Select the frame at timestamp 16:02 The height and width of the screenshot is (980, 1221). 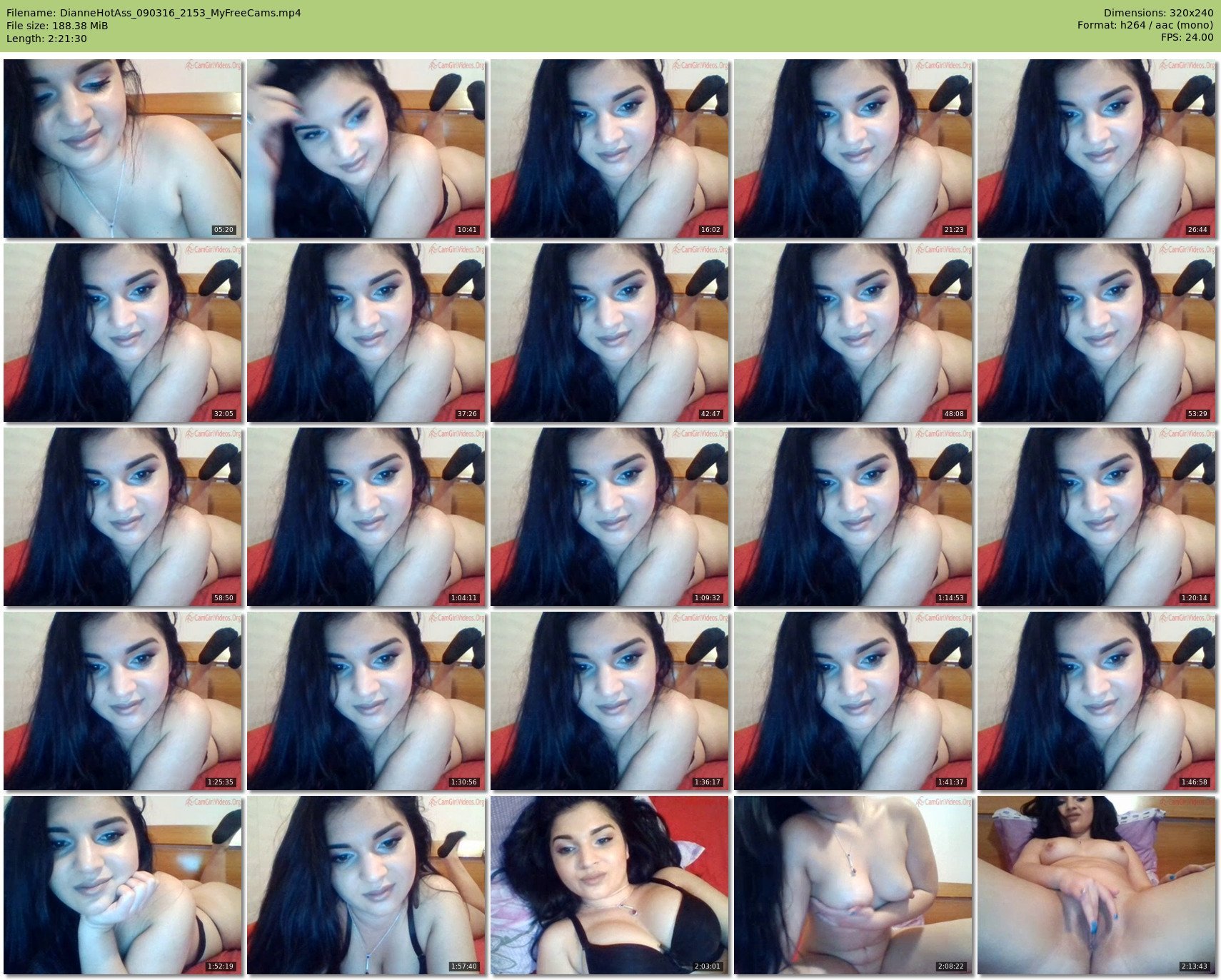pos(610,148)
